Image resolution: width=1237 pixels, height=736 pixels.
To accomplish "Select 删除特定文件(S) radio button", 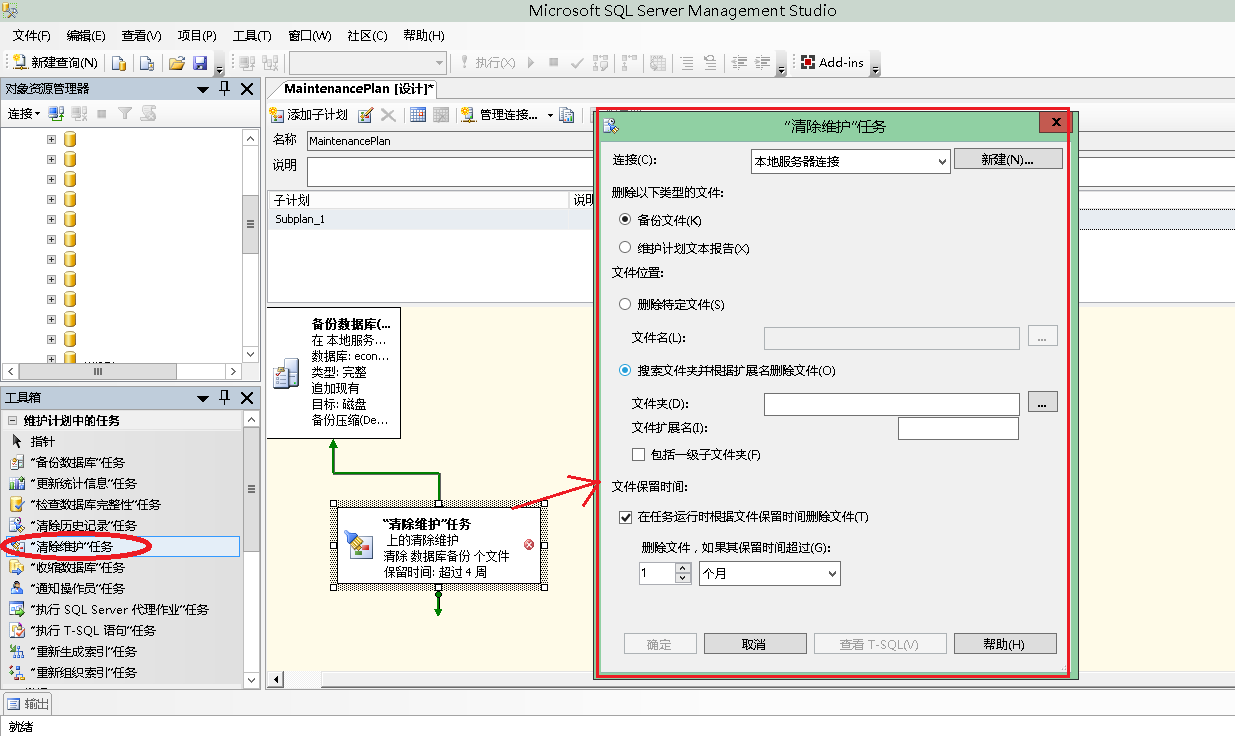I will [x=625, y=304].
